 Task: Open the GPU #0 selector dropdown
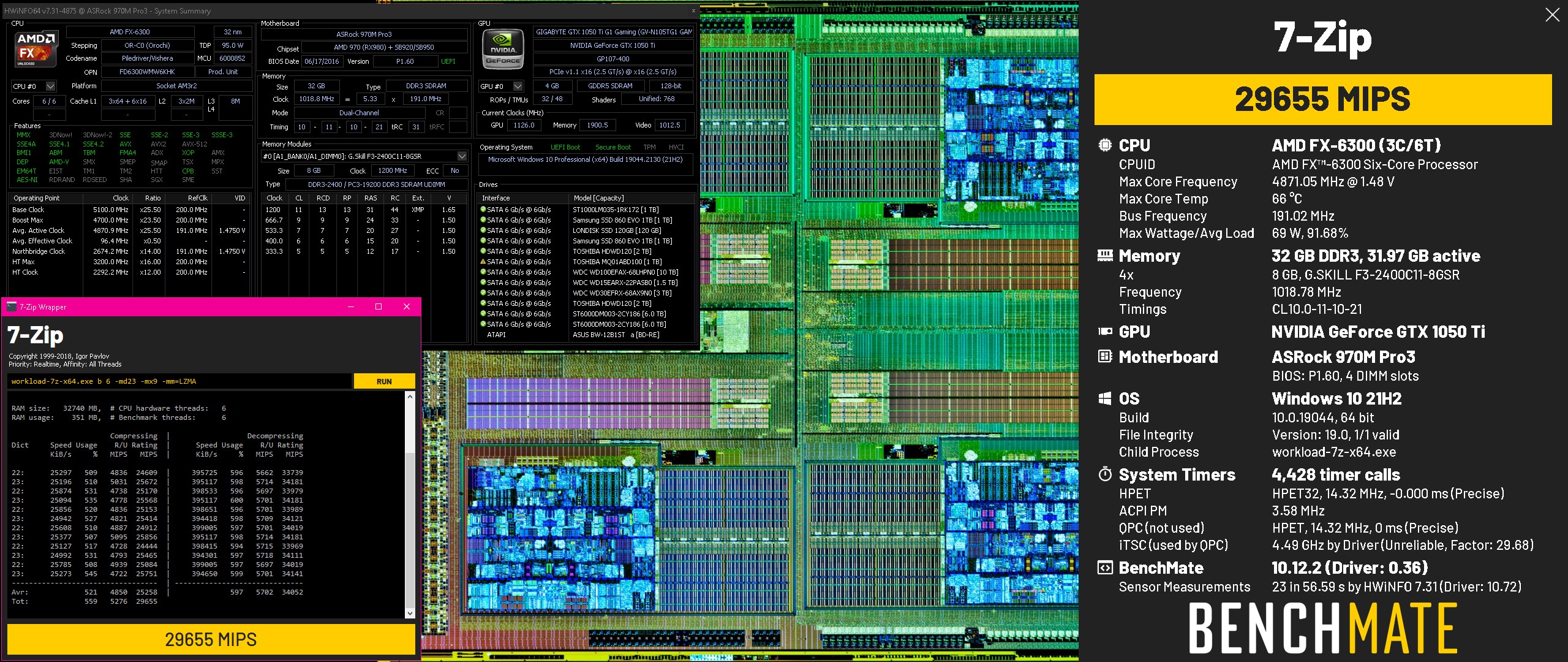518,86
